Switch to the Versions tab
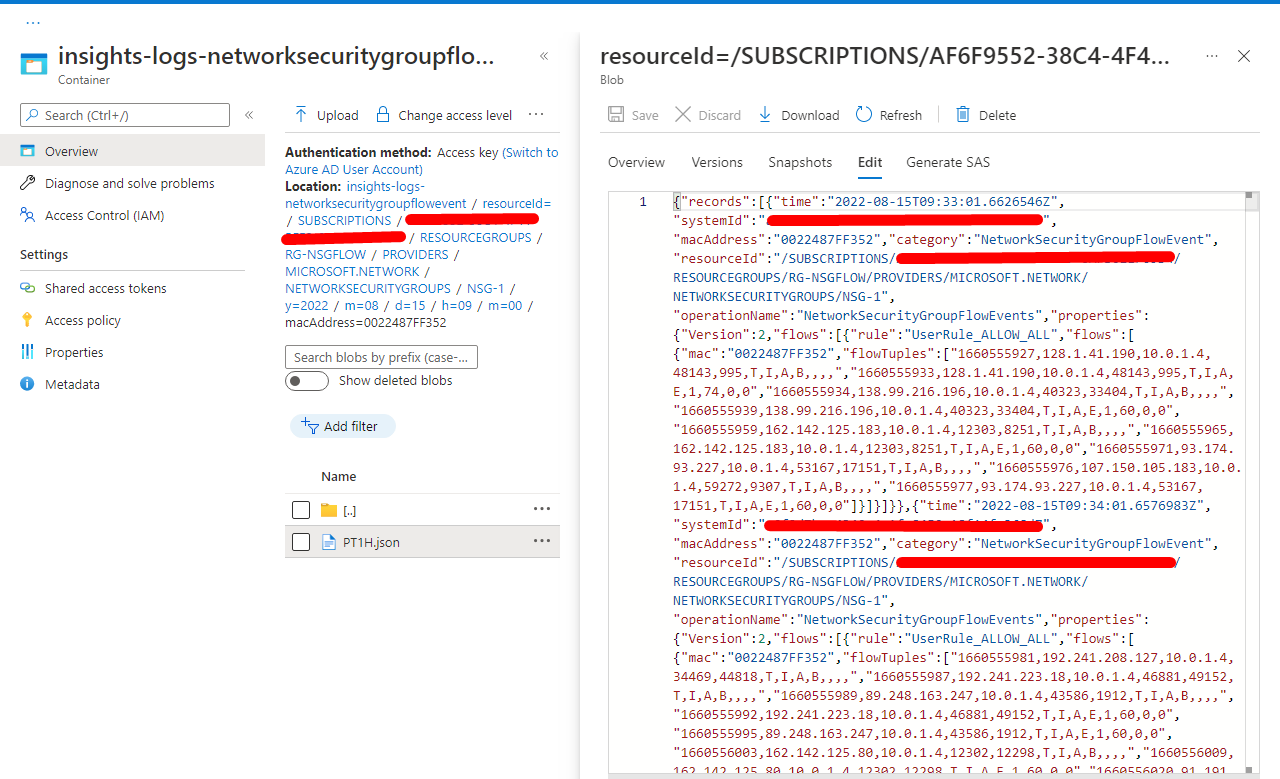 point(717,162)
